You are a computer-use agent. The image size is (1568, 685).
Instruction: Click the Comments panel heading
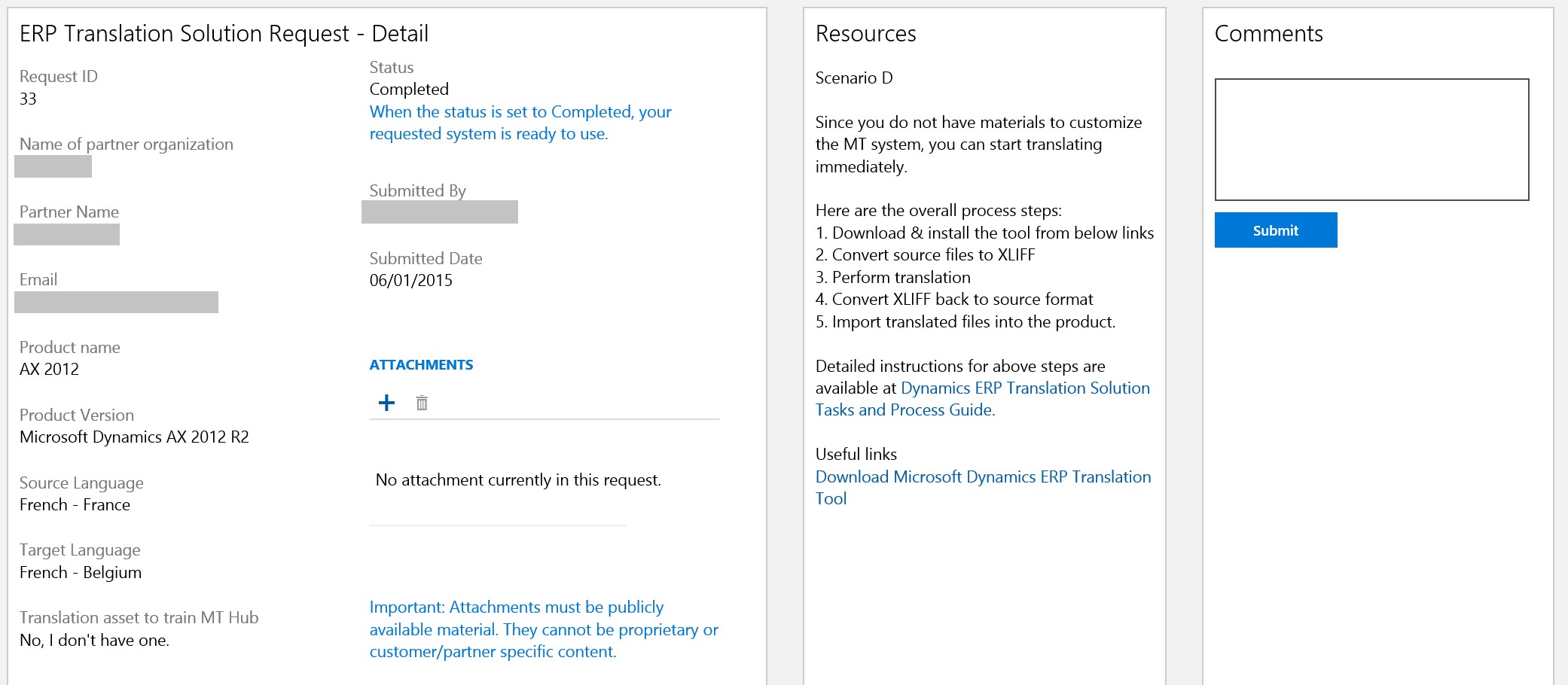1268,34
